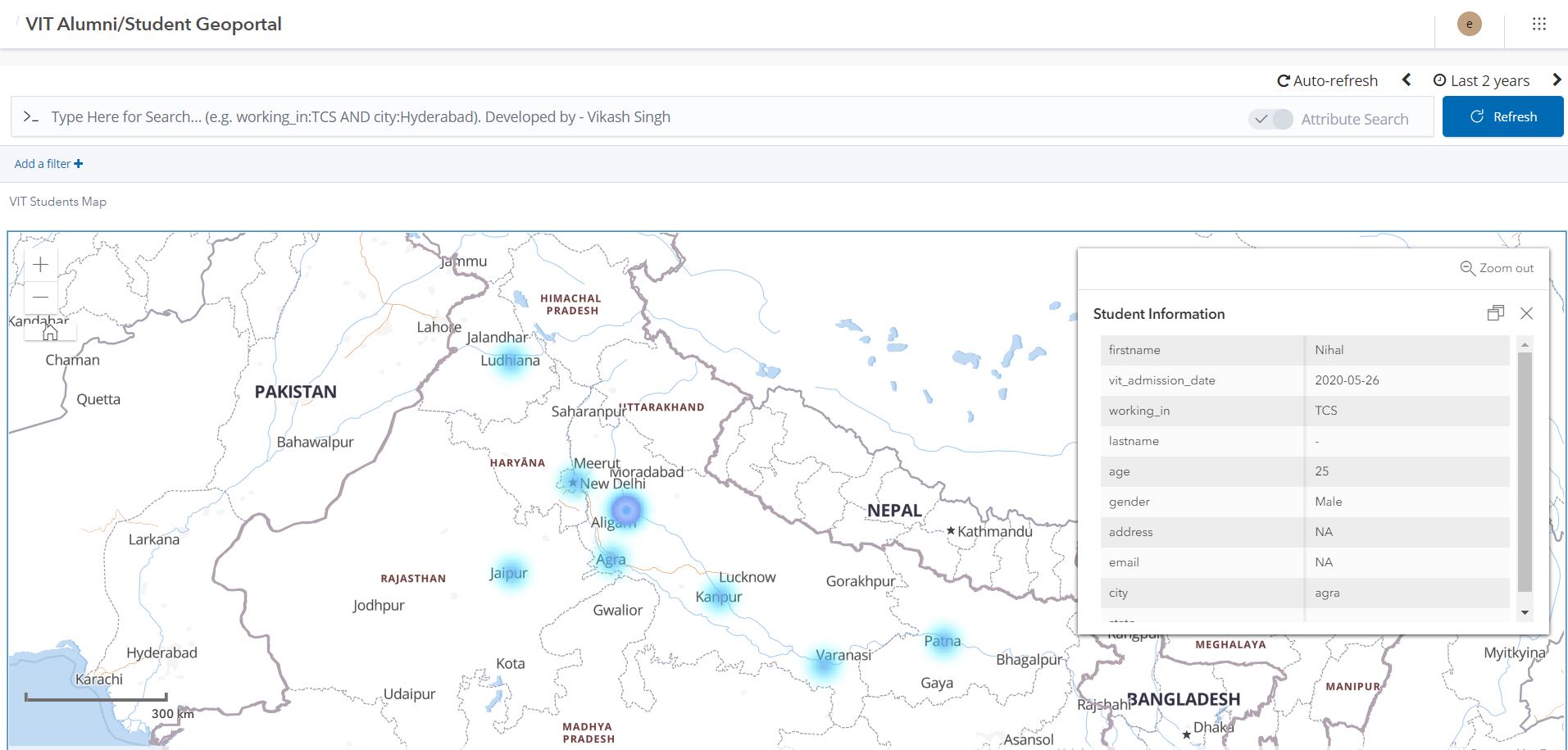1568x750 pixels.
Task: Click the back chevron to shift time range earlier
Action: click(1407, 80)
